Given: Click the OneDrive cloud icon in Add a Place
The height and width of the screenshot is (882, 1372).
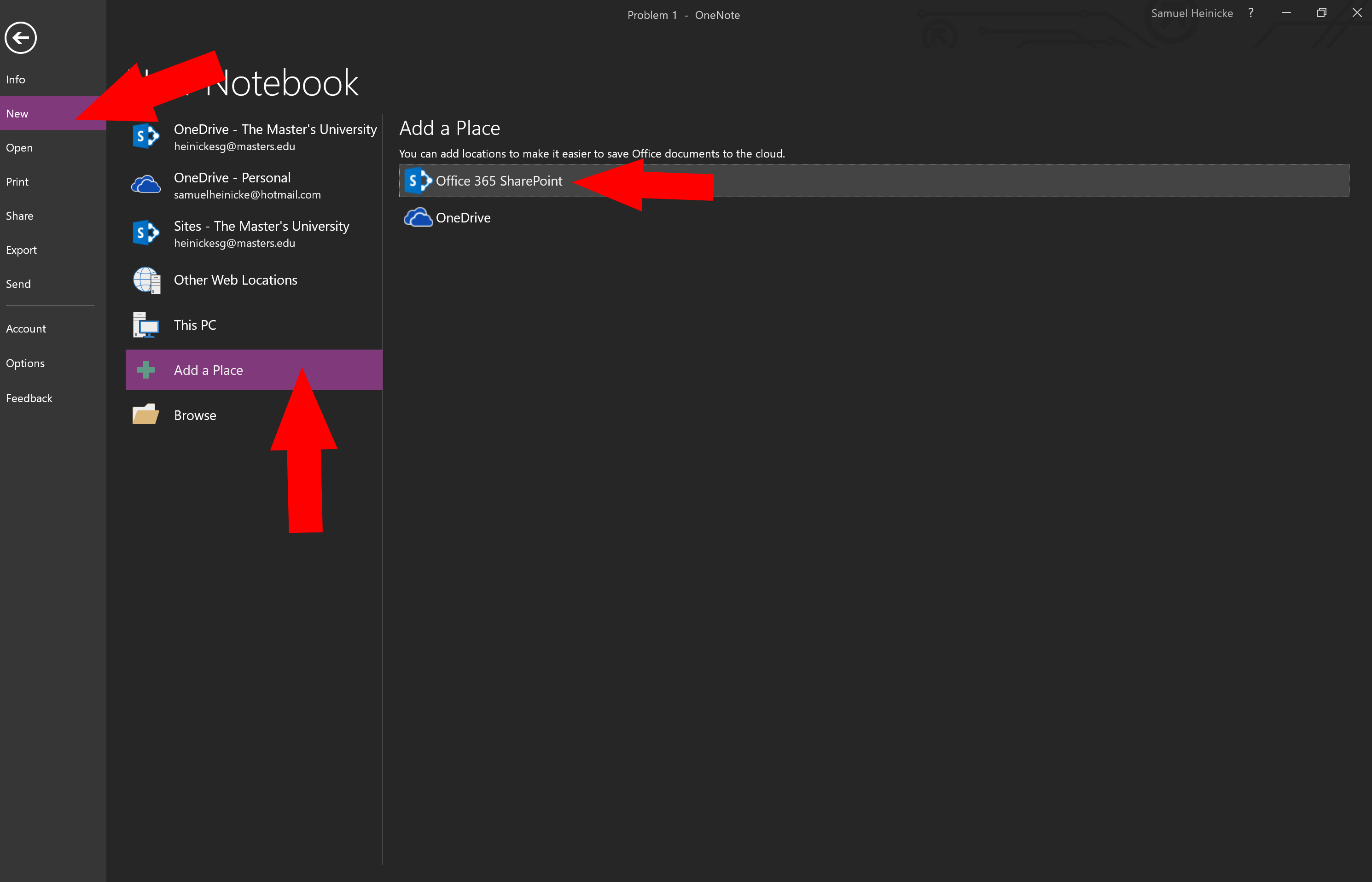Looking at the screenshot, I should click(x=418, y=218).
